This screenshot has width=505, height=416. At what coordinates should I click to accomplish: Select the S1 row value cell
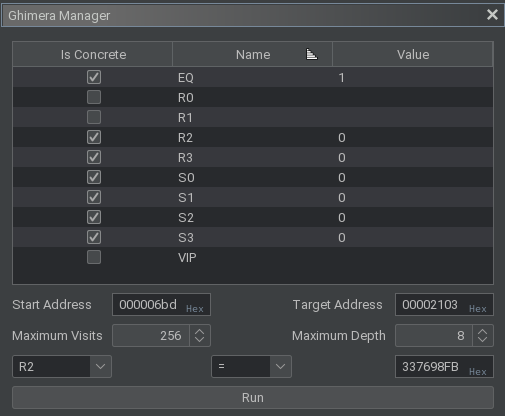click(413, 197)
